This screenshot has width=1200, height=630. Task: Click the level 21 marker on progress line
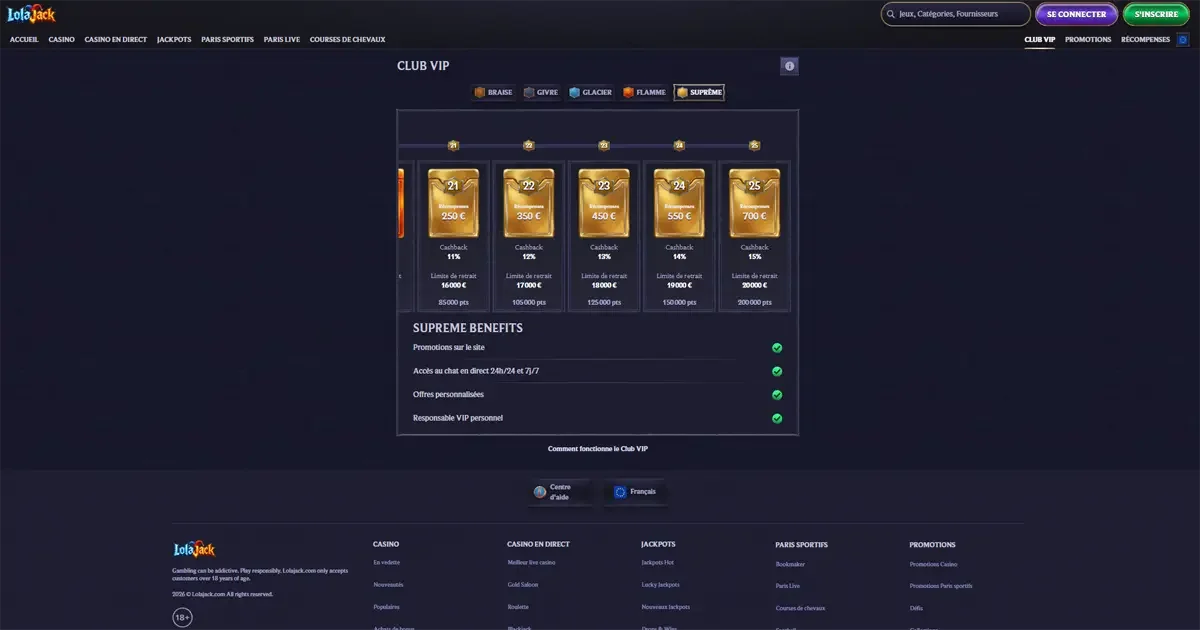click(x=453, y=145)
